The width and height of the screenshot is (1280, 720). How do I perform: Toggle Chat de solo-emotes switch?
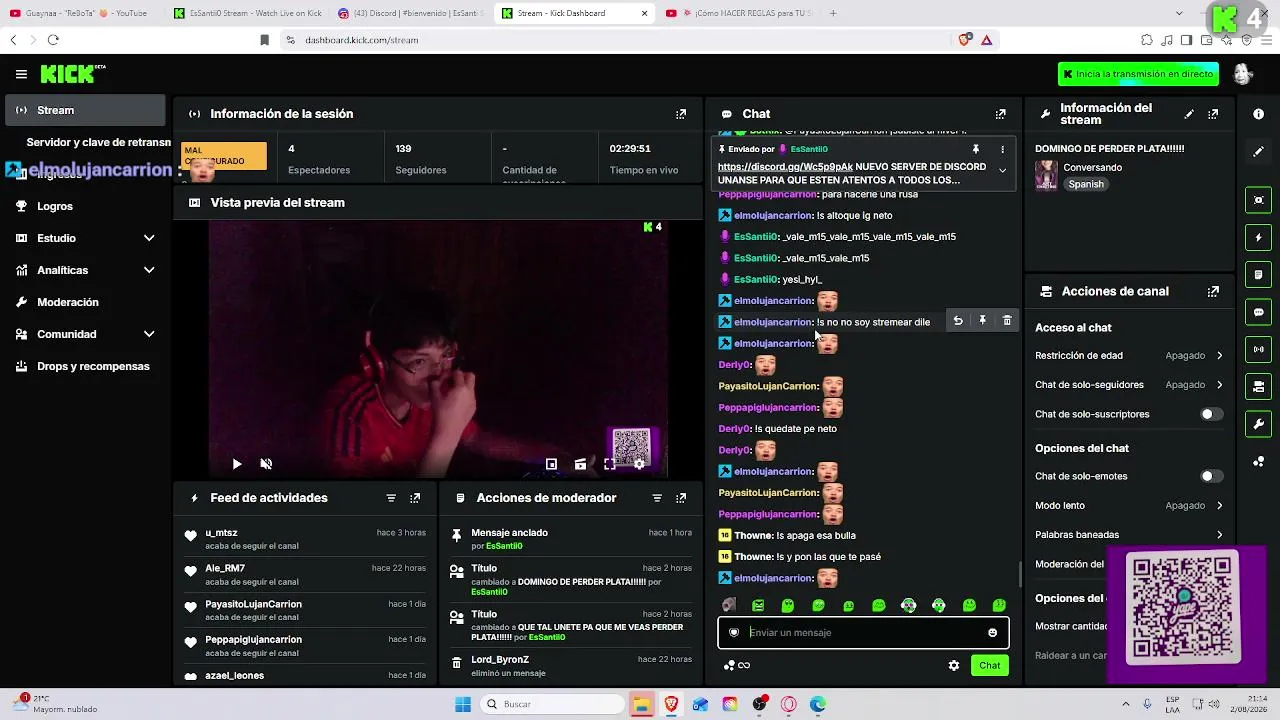pyautogui.click(x=1211, y=476)
